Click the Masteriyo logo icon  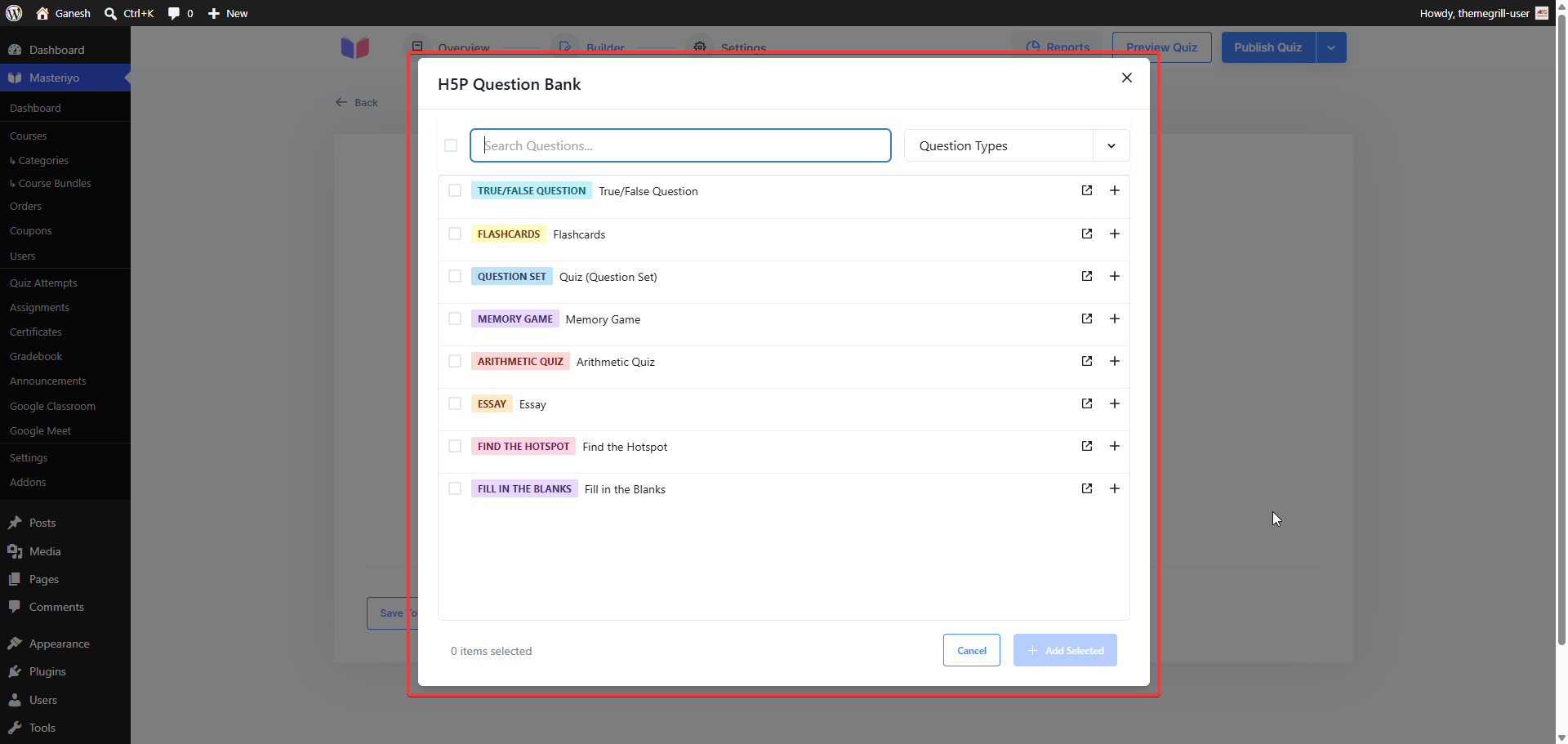click(x=355, y=47)
